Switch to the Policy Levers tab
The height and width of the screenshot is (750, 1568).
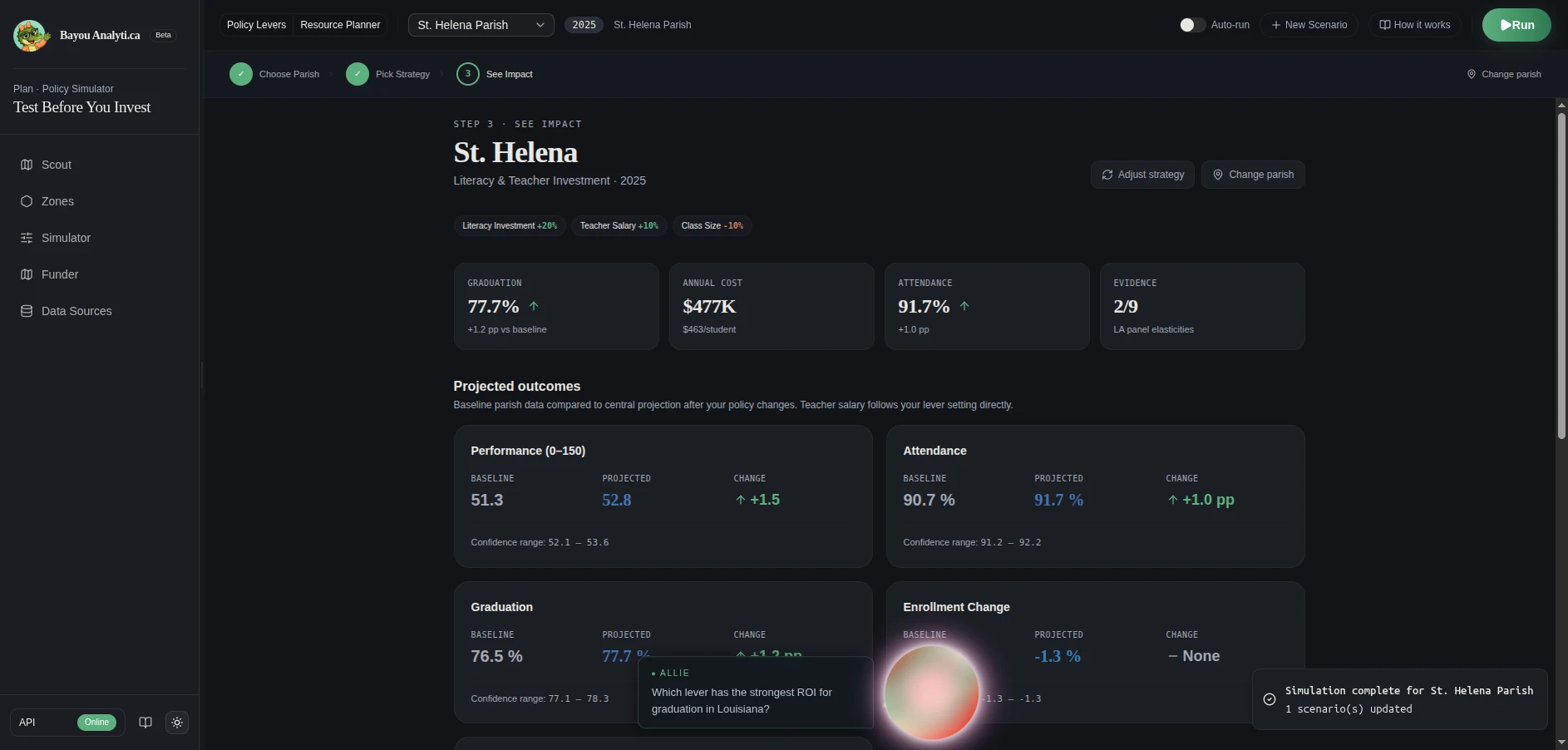click(x=256, y=25)
